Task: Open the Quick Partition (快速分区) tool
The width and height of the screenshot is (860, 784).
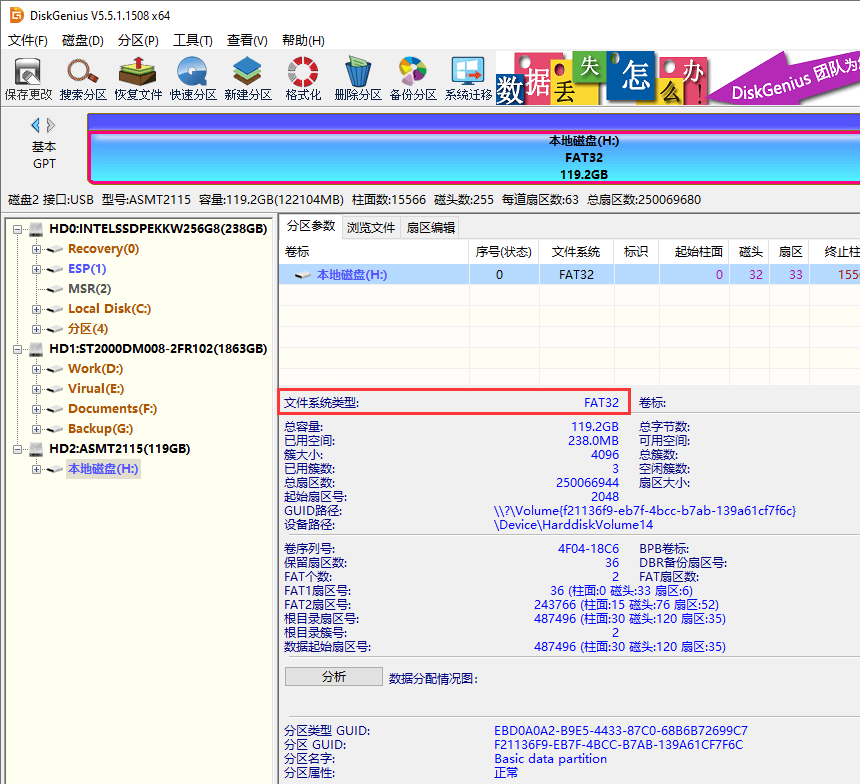Action: 193,79
